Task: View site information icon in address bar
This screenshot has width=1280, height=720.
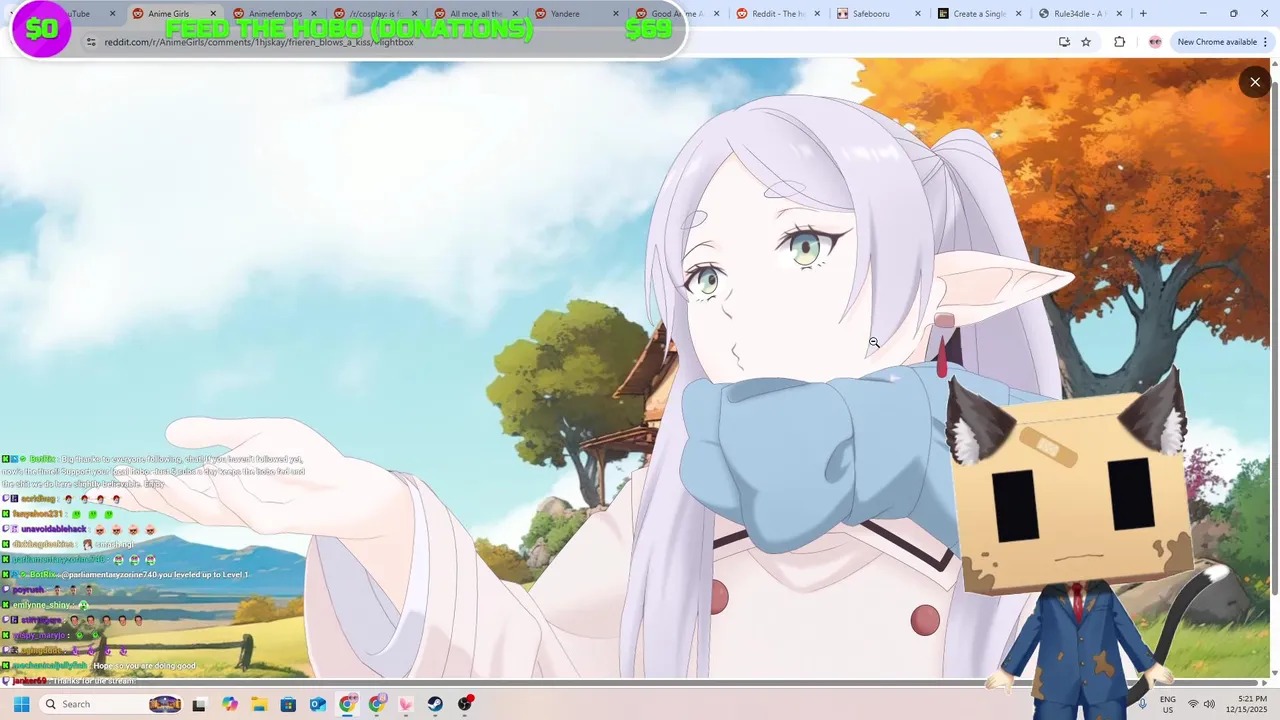Action: pos(90,42)
